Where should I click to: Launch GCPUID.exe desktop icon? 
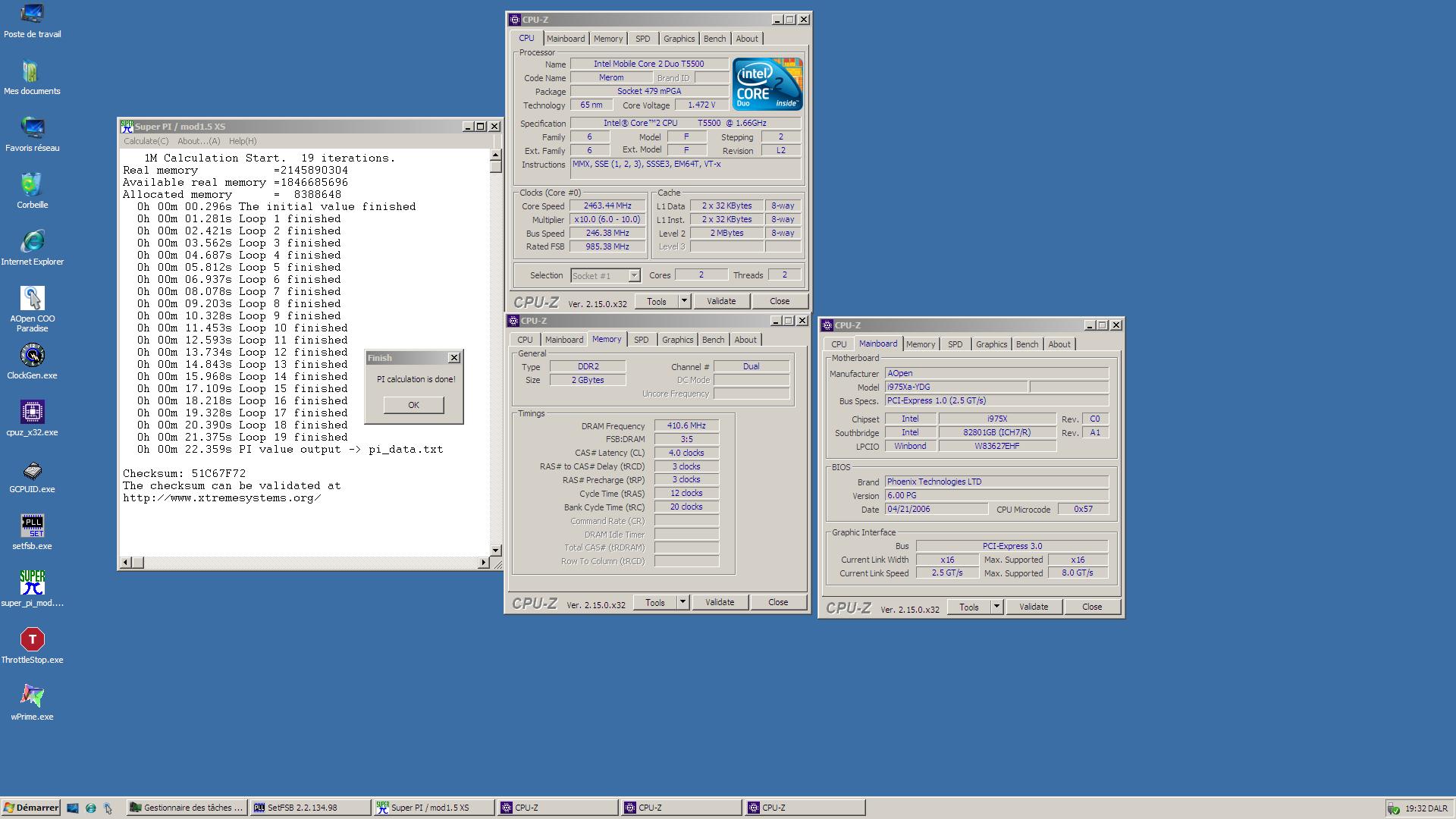(x=32, y=476)
